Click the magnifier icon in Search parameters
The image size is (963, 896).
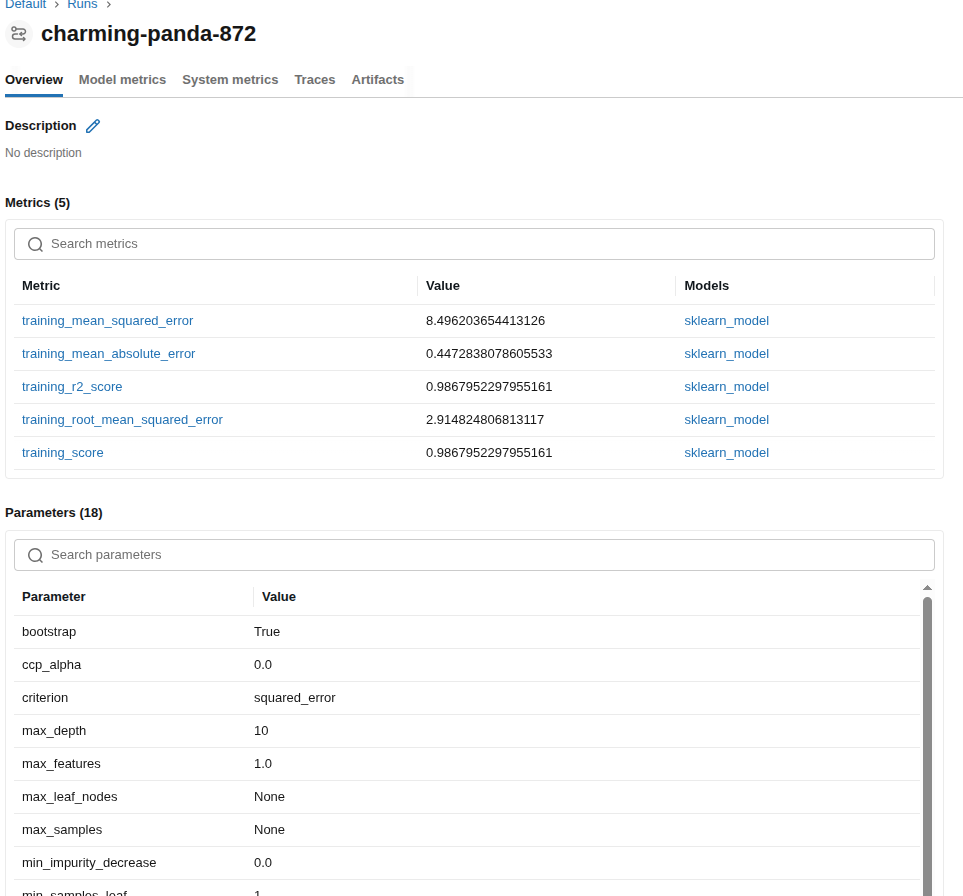(x=36, y=555)
